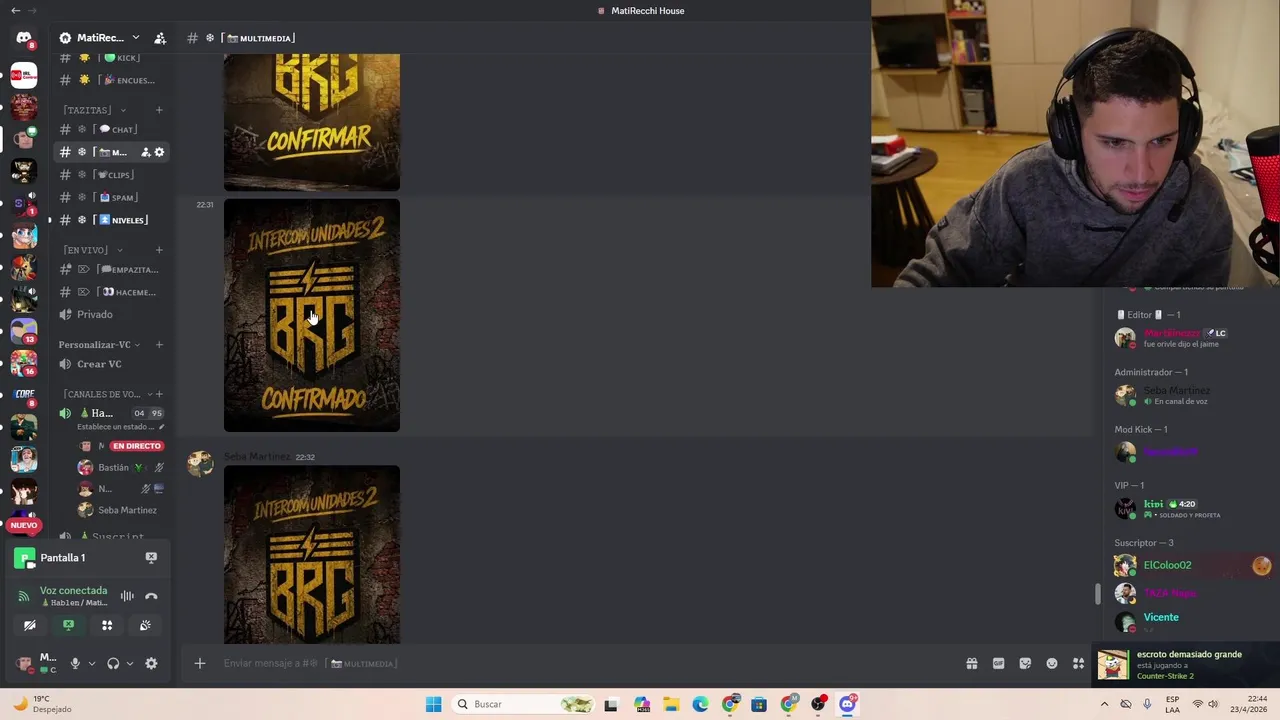
Task: Open GIF picker
Action: (998, 663)
